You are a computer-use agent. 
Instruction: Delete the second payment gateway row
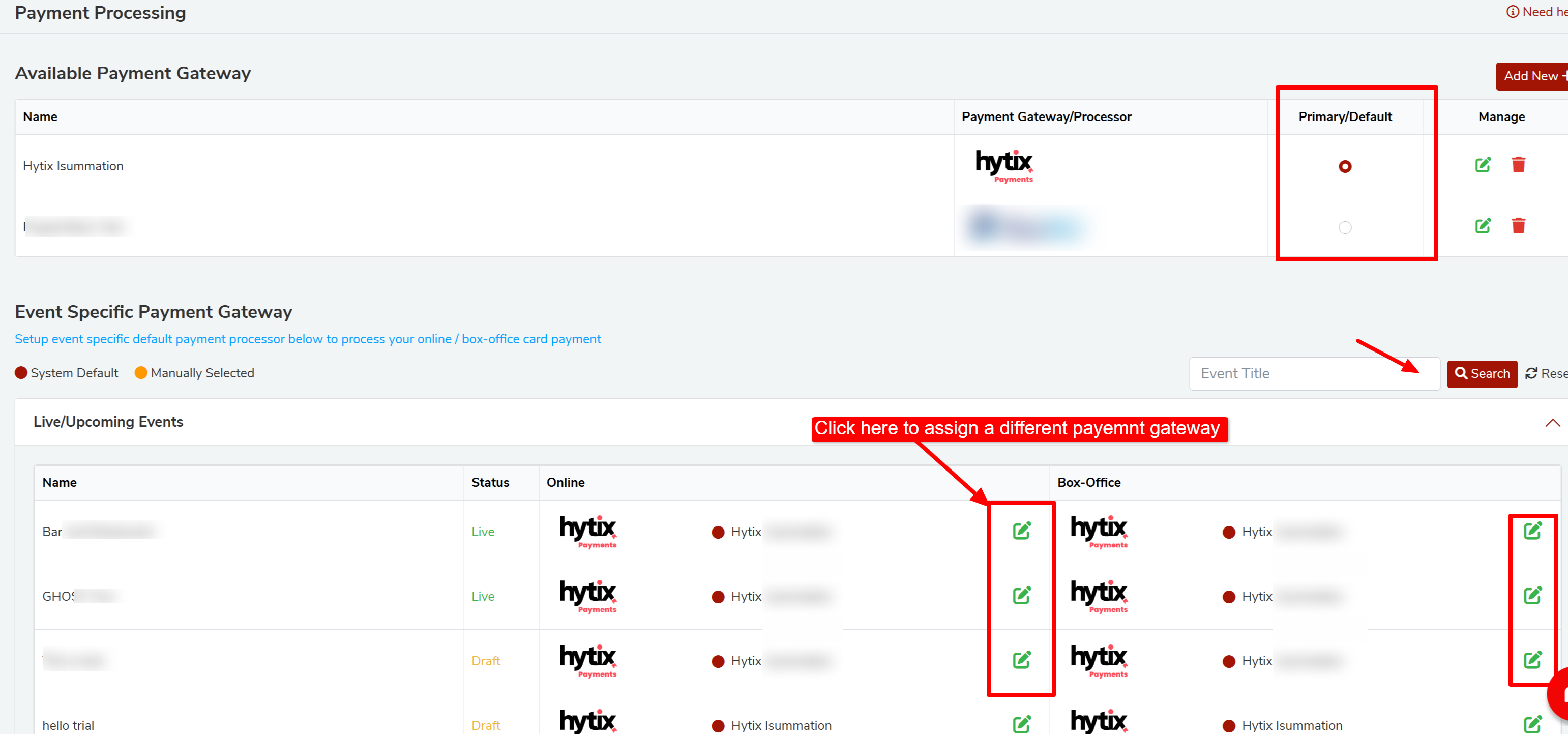(1518, 226)
